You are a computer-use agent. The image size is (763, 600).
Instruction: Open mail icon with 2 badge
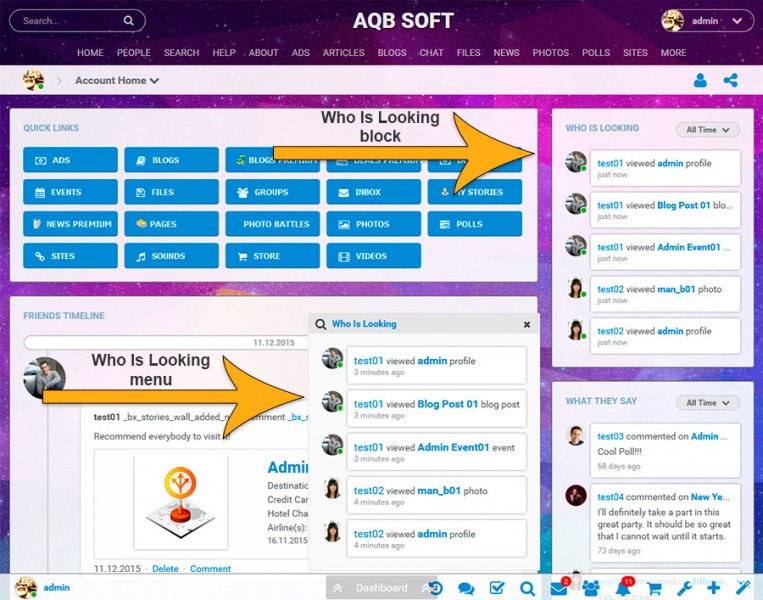559,589
